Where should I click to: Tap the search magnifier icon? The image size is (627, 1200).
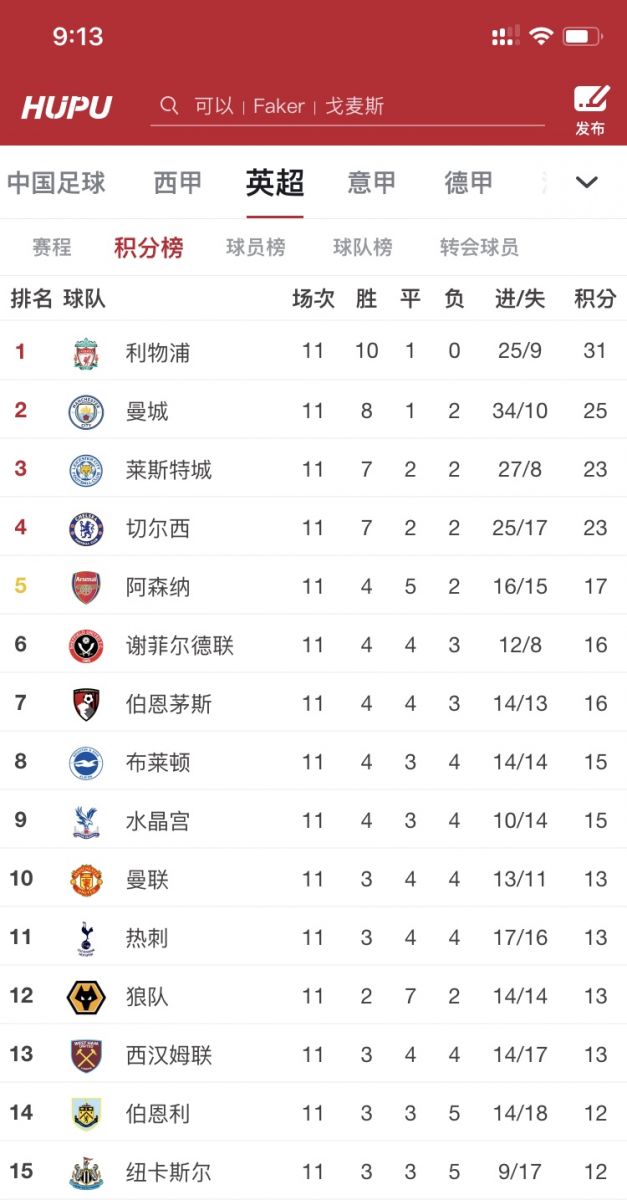[170, 106]
